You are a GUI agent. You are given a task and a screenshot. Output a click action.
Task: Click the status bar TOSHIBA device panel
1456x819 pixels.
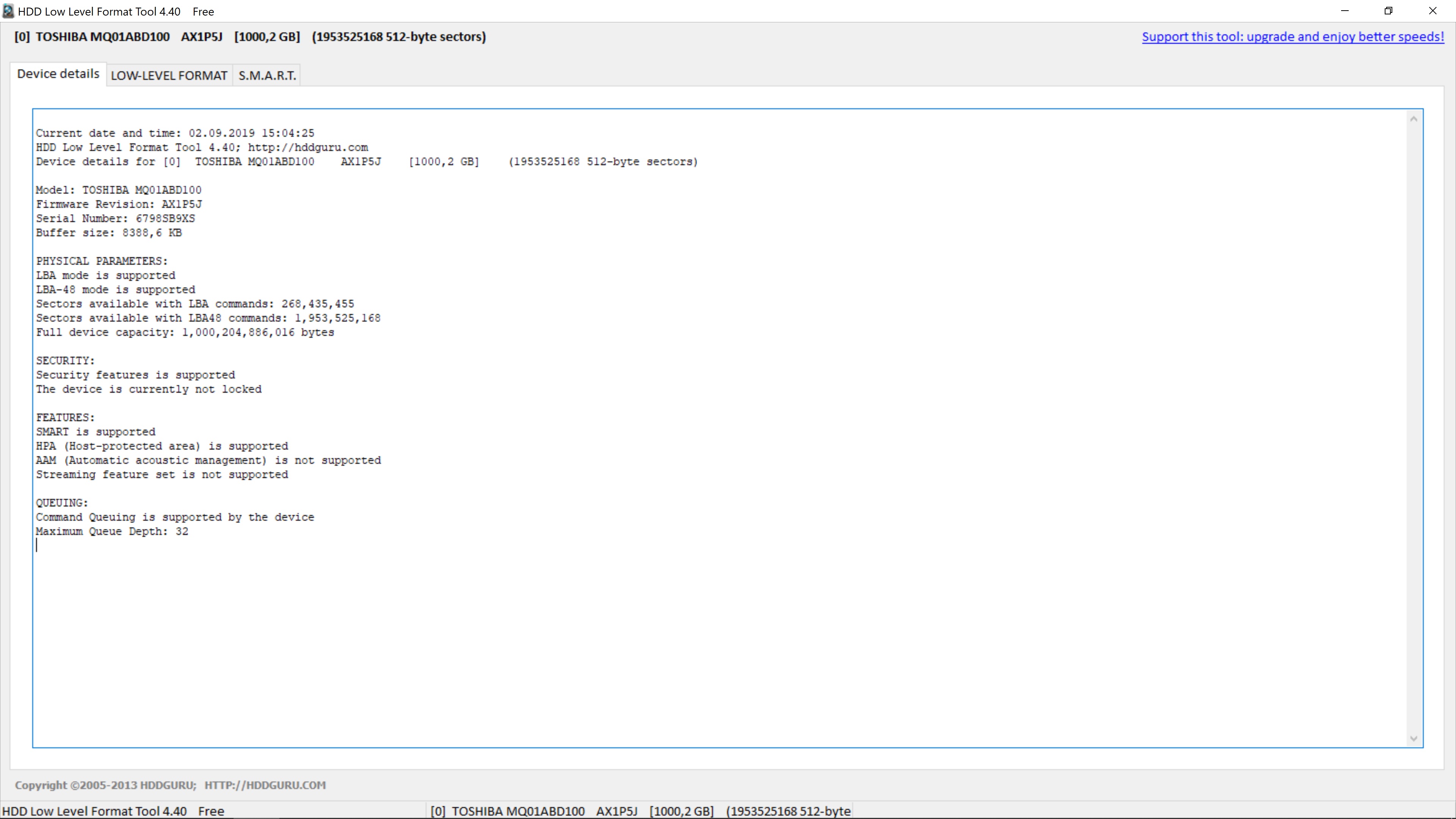[x=639, y=811]
